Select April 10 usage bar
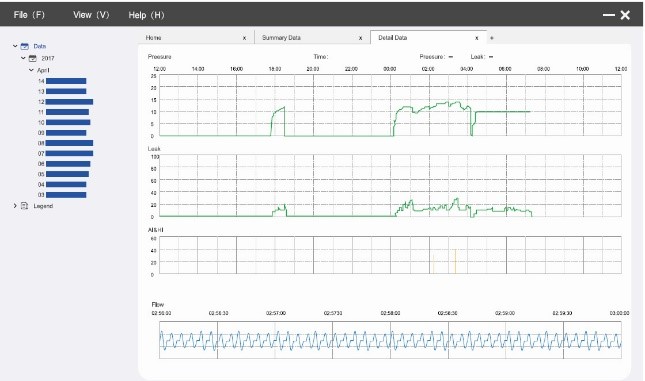Viewport: 645px width, 381px height. point(68,122)
